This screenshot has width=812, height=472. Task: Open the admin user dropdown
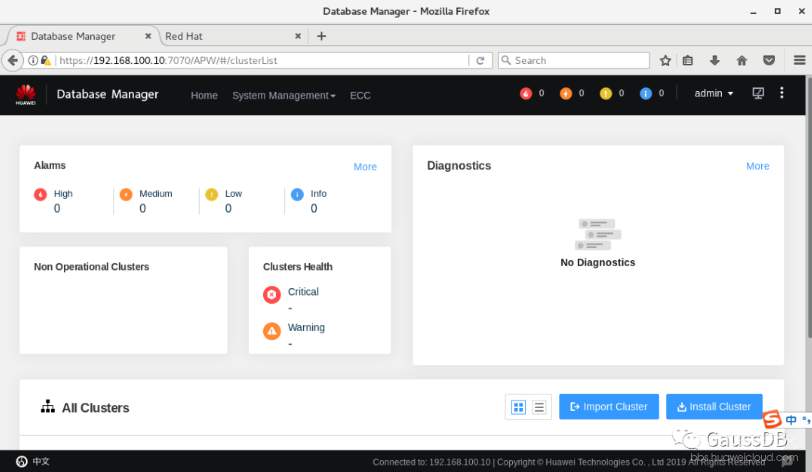pos(714,93)
